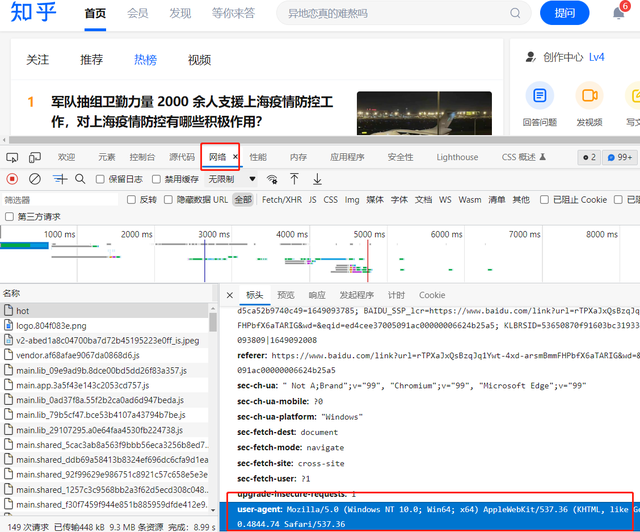Select the 计时 tab
This screenshot has width=640, height=532.
396,295
